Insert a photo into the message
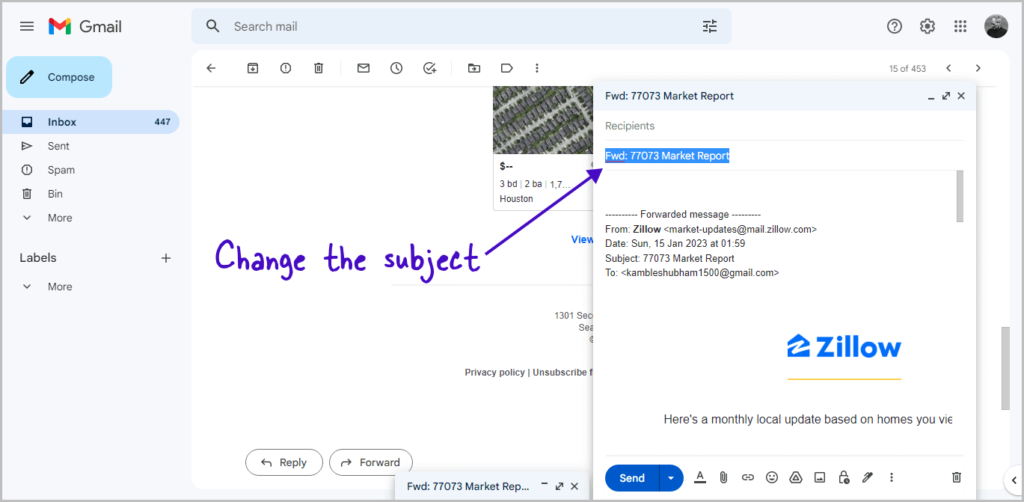Image resolution: width=1024 pixels, height=502 pixels. (x=820, y=477)
